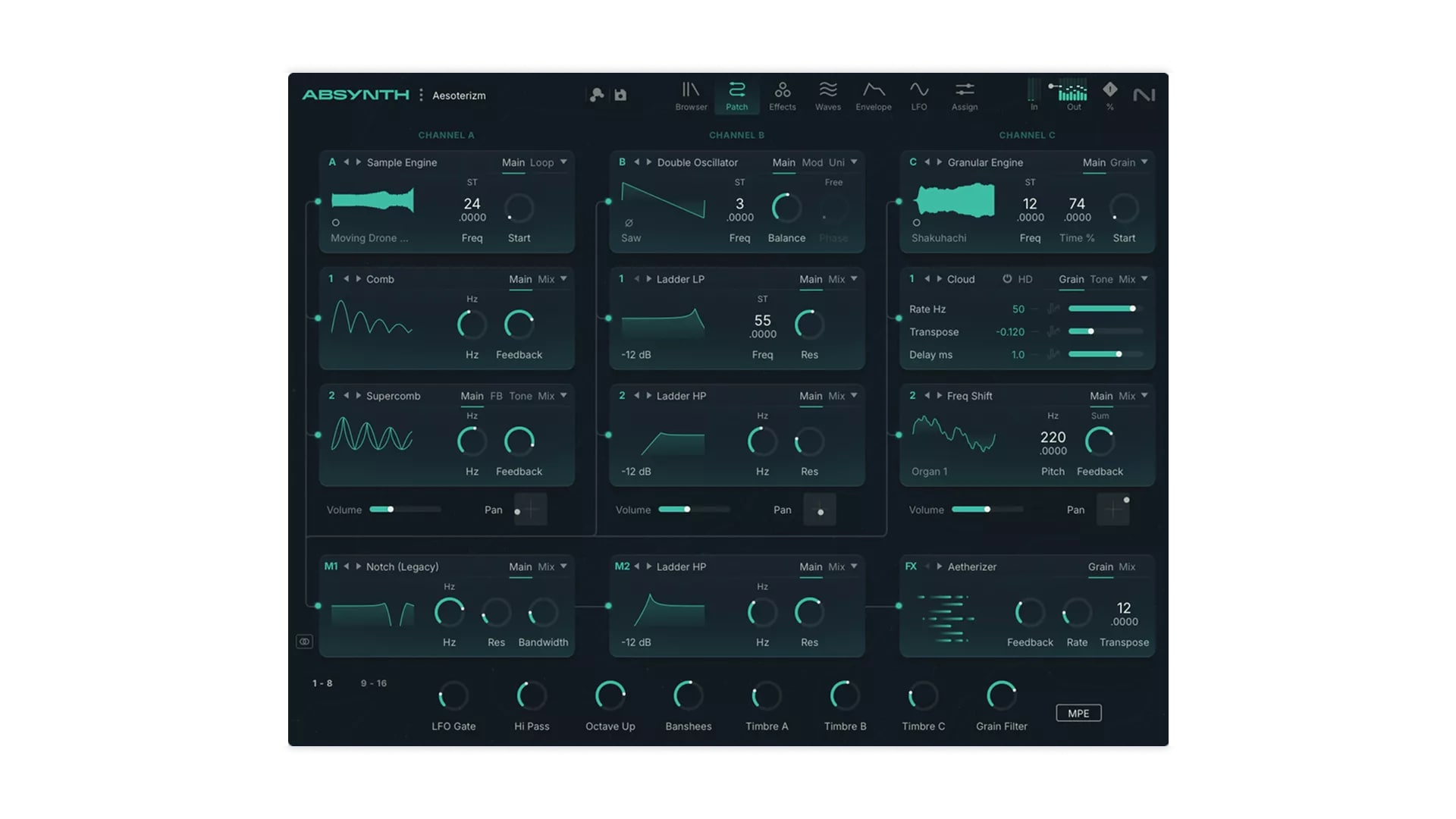Expand Sample Engine module dropdown arrow
This screenshot has height=819, width=1456.
click(563, 162)
